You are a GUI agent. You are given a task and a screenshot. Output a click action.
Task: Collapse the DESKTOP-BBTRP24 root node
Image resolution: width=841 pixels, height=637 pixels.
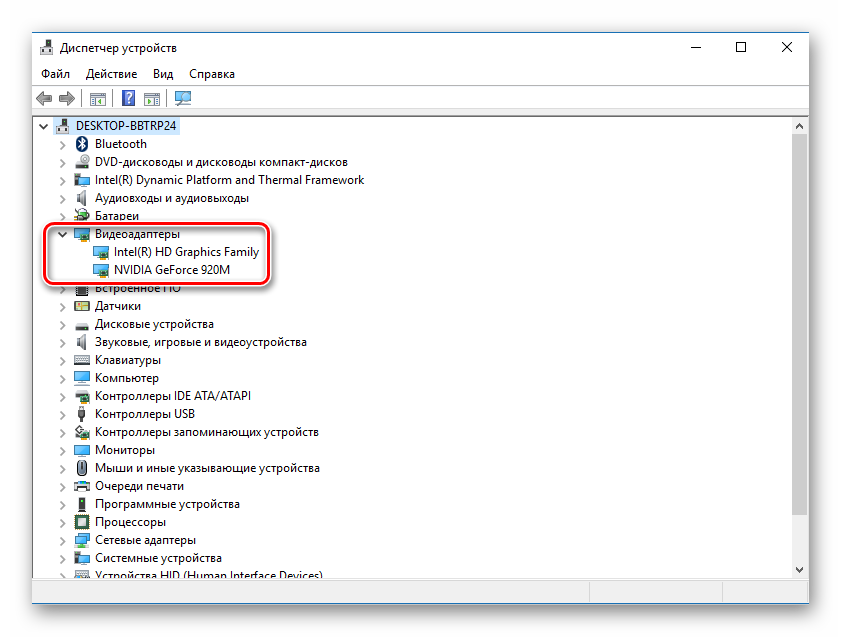pos(43,126)
